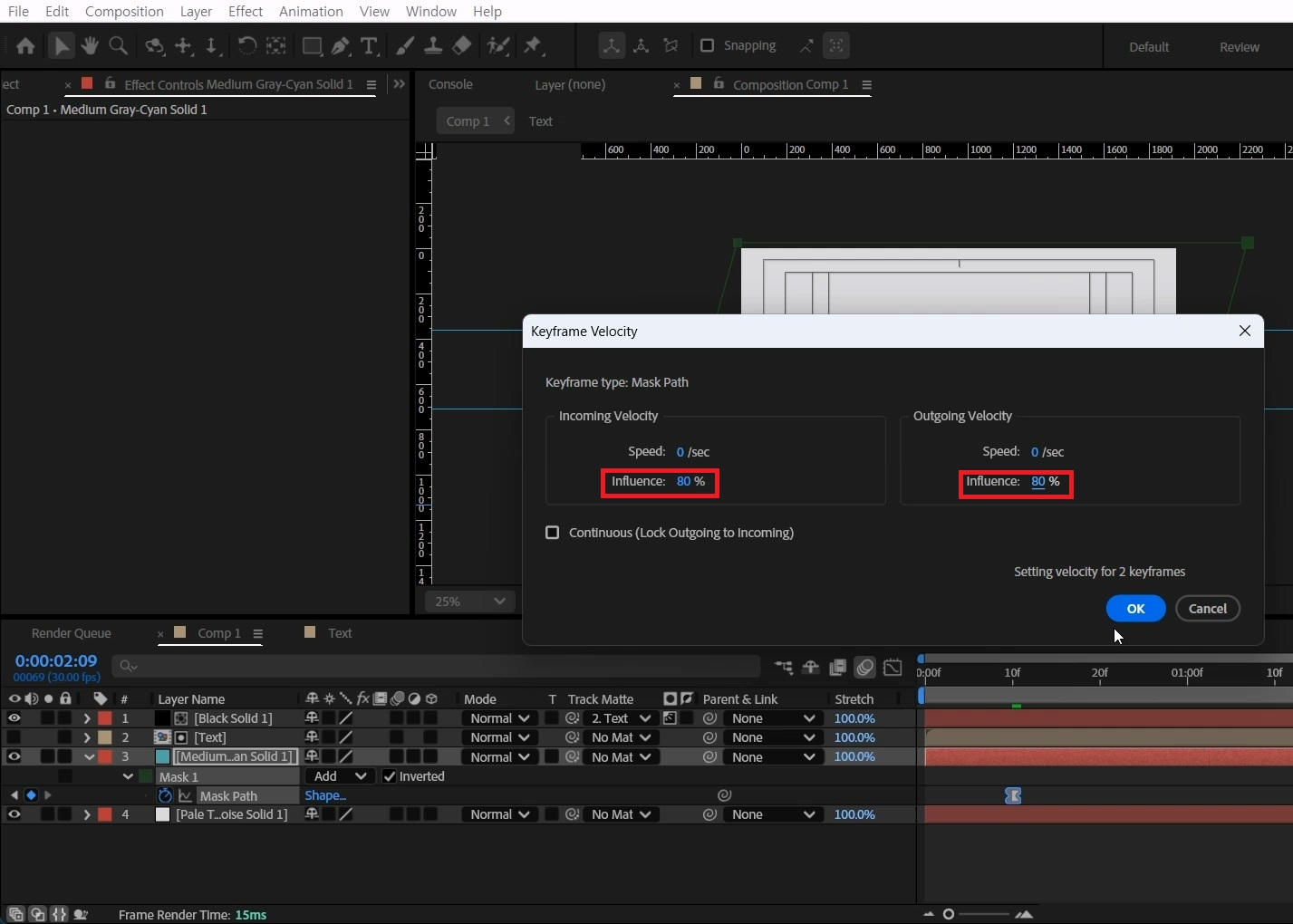This screenshot has height=924, width=1293.
Task: Select the Zoom magnifier tool
Action: point(118,45)
